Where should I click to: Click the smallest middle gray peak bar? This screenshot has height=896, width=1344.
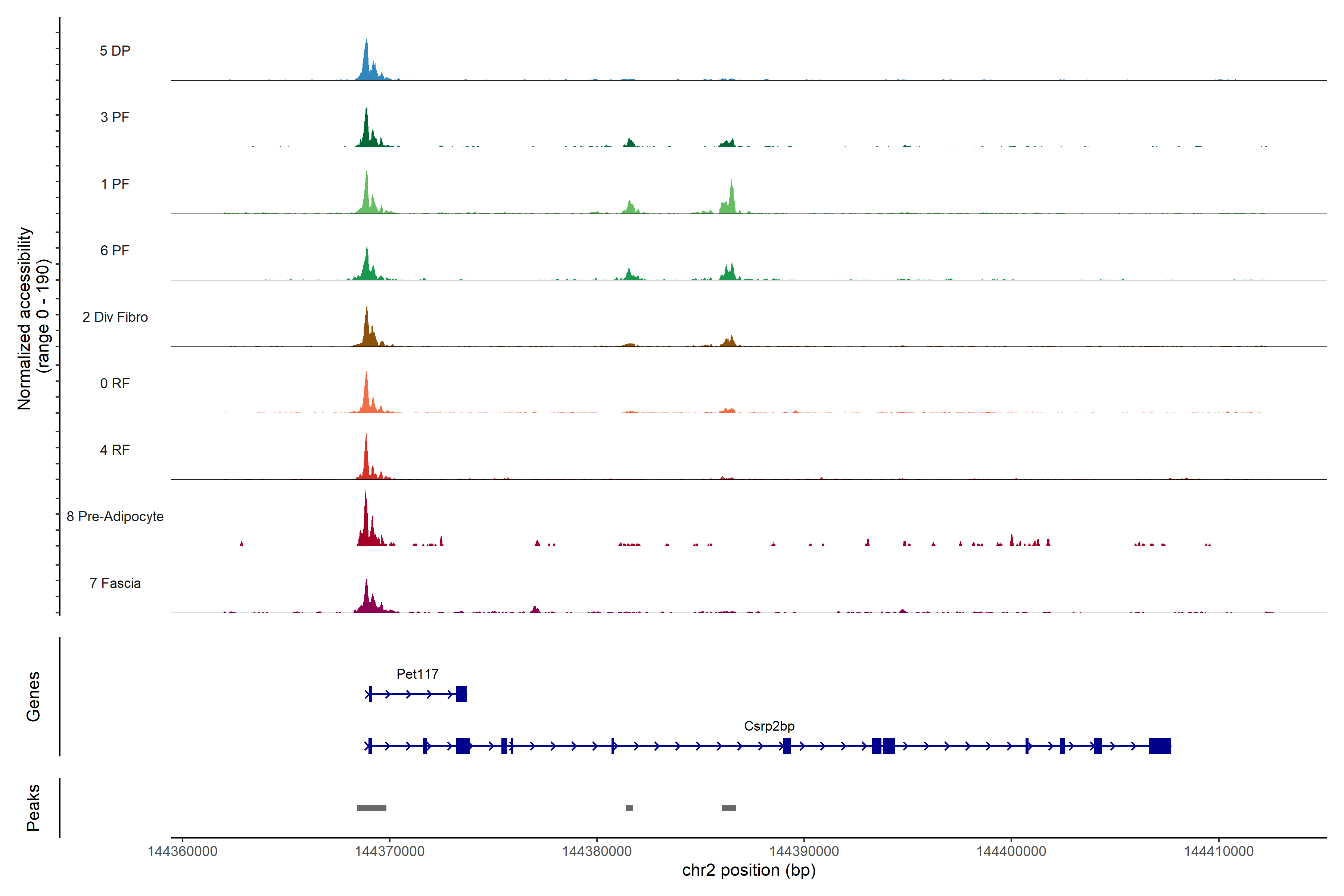click(x=629, y=808)
